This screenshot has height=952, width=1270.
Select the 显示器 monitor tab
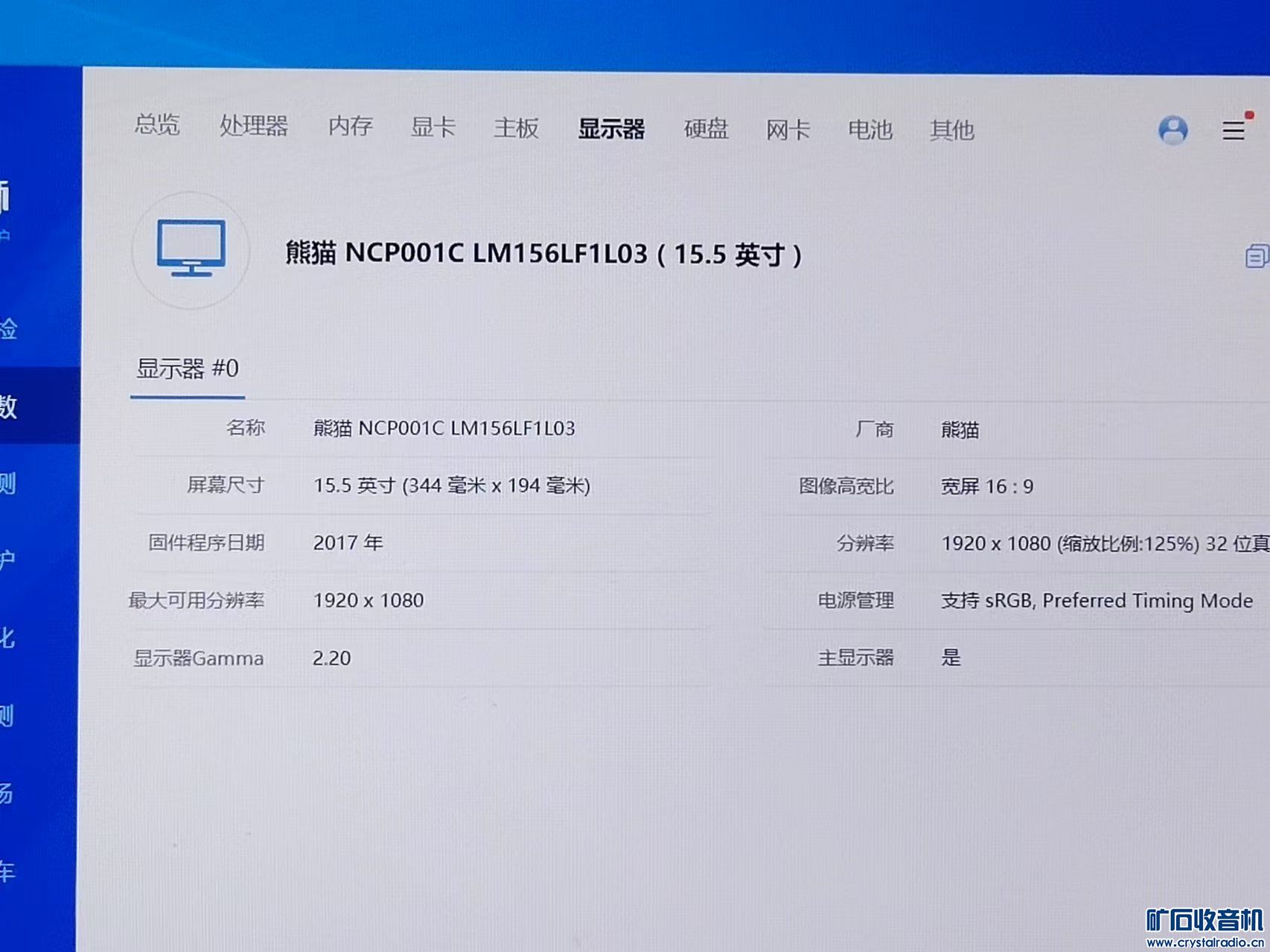tap(611, 129)
